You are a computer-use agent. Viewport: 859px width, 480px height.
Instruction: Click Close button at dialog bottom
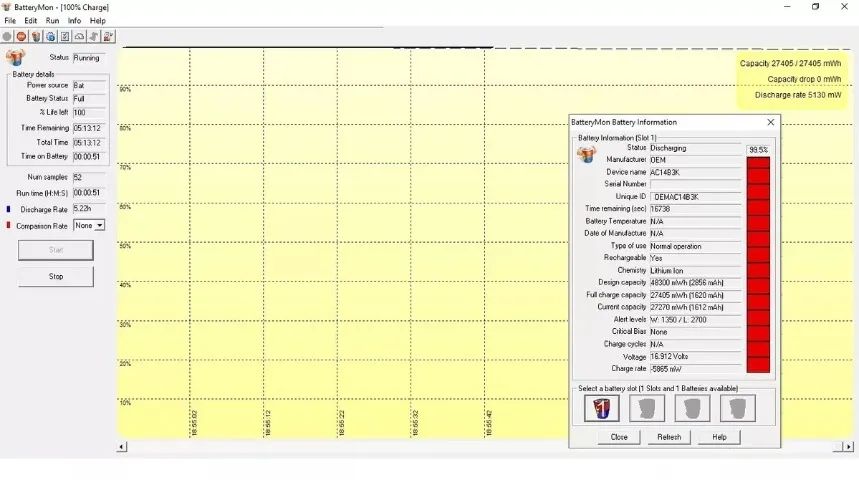pos(619,437)
